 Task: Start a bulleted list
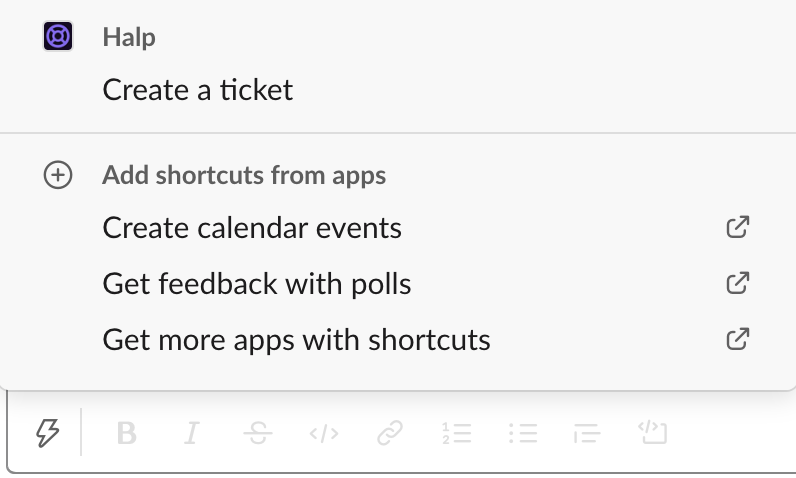[522, 433]
